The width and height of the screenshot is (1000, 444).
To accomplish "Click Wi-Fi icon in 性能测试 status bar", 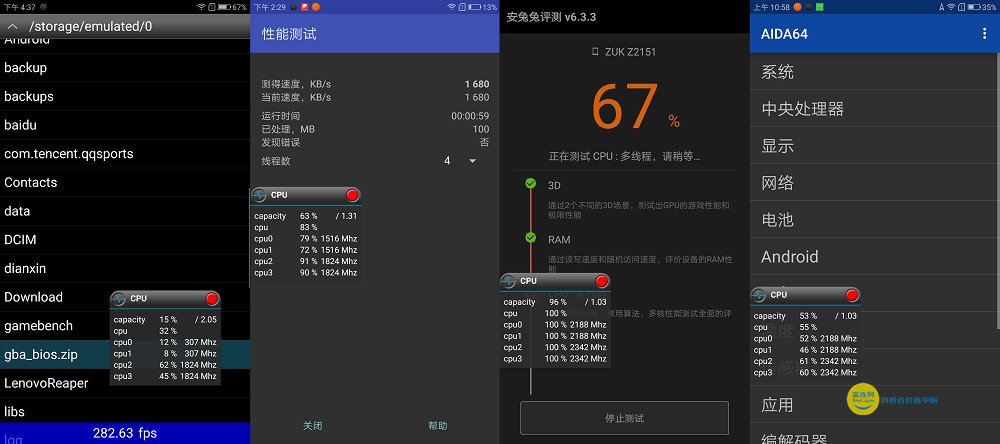I will pos(452,7).
